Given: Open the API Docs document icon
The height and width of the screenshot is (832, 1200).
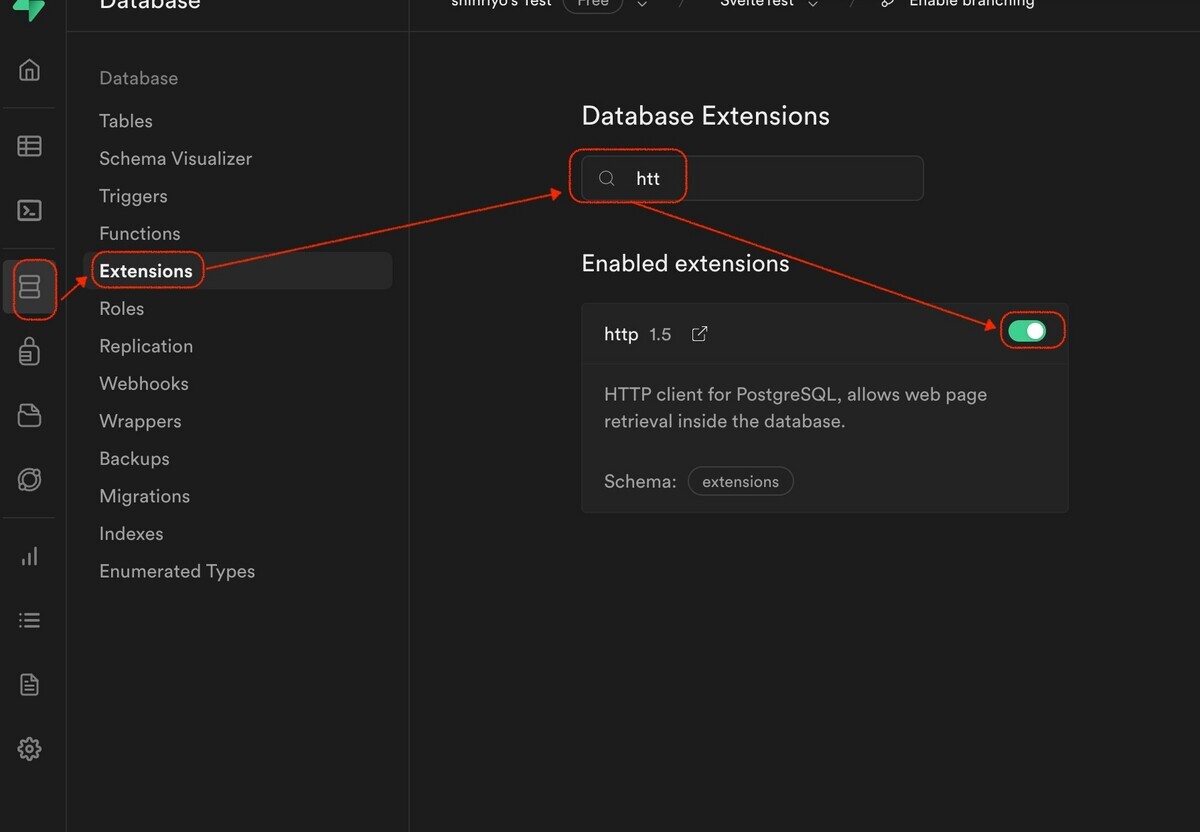Looking at the screenshot, I should pos(30,685).
